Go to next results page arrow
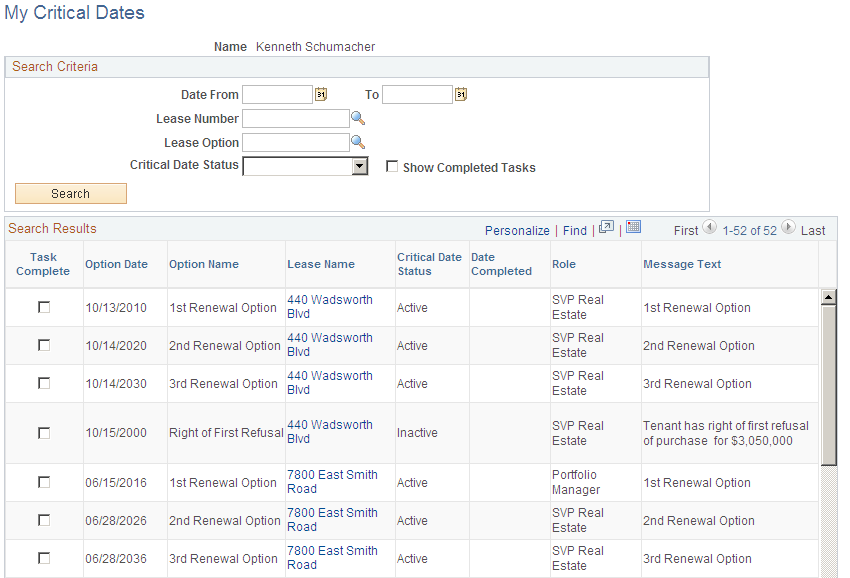This screenshot has width=850, height=578. point(788,227)
